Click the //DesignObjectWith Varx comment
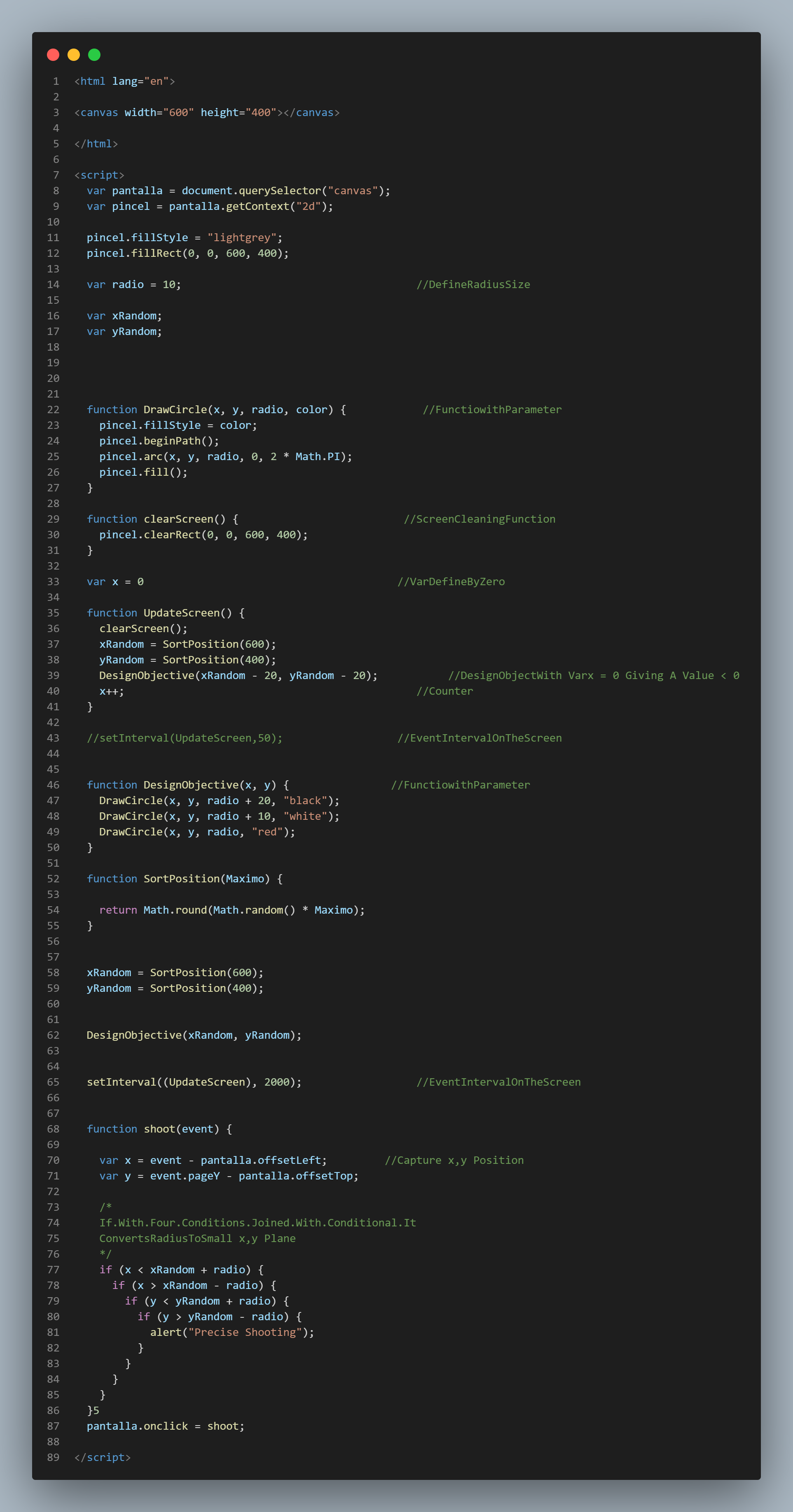 pyautogui.click(x=594, y=676)
